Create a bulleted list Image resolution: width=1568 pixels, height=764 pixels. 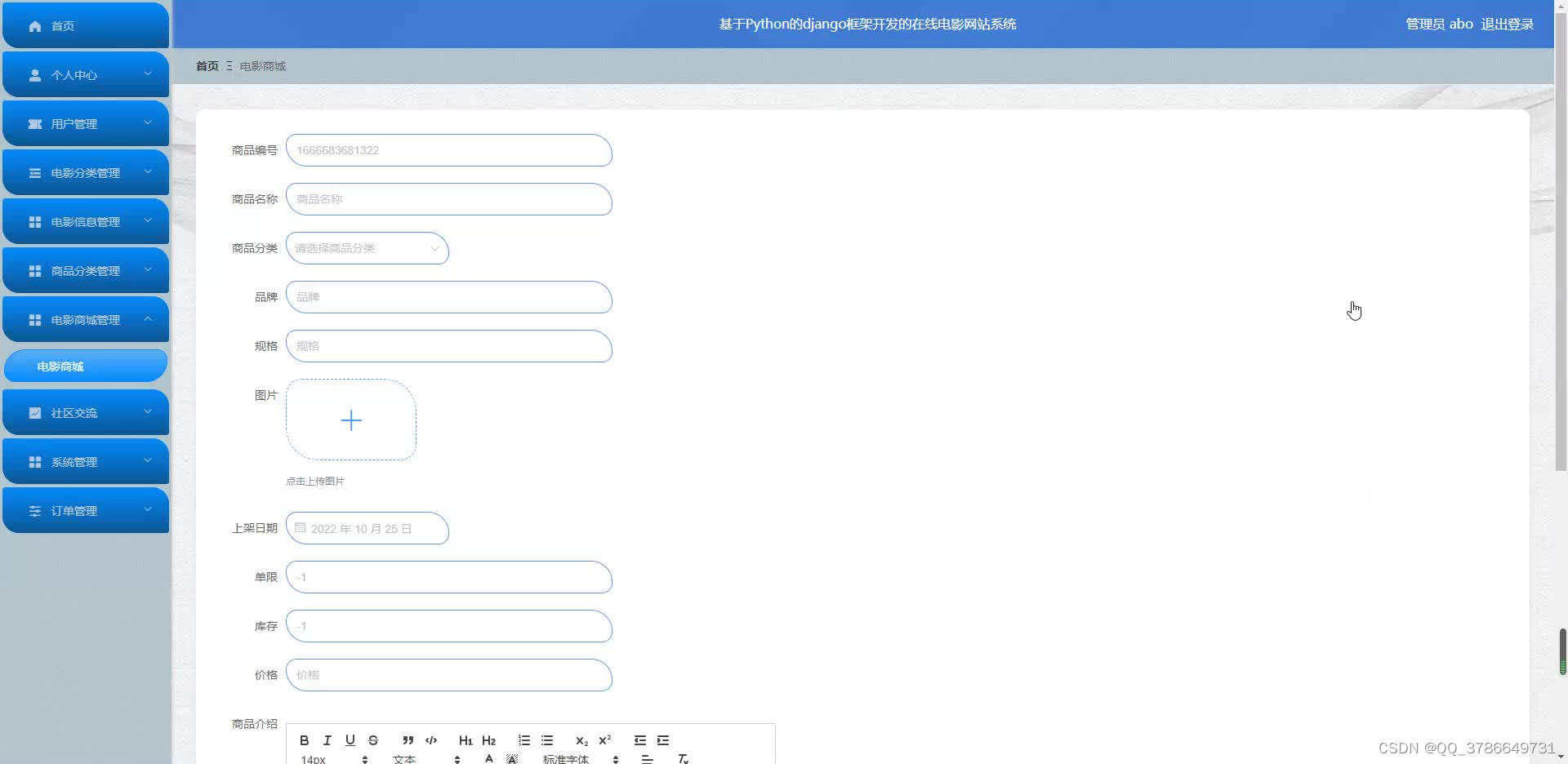[547, 740]
